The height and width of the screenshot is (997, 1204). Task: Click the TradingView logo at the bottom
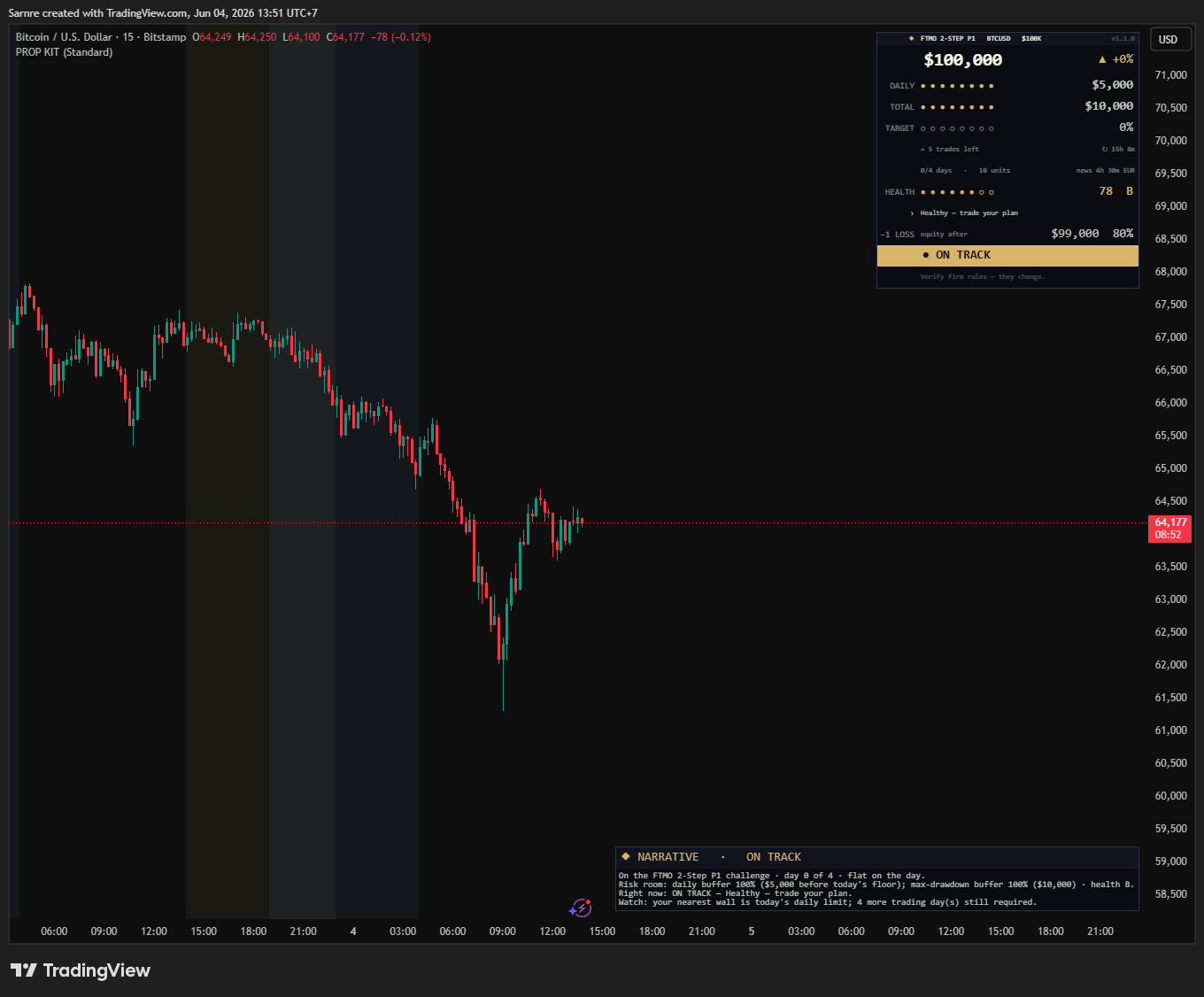81,970
